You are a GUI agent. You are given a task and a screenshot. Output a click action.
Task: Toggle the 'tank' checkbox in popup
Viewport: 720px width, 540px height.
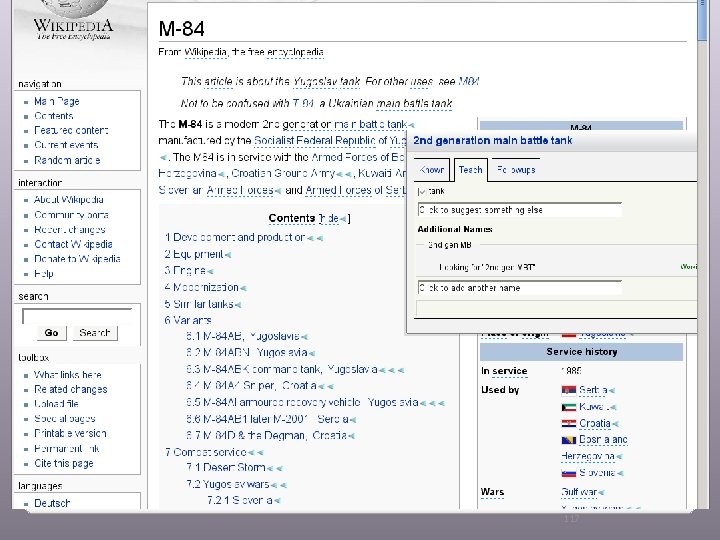click(422, 191)
